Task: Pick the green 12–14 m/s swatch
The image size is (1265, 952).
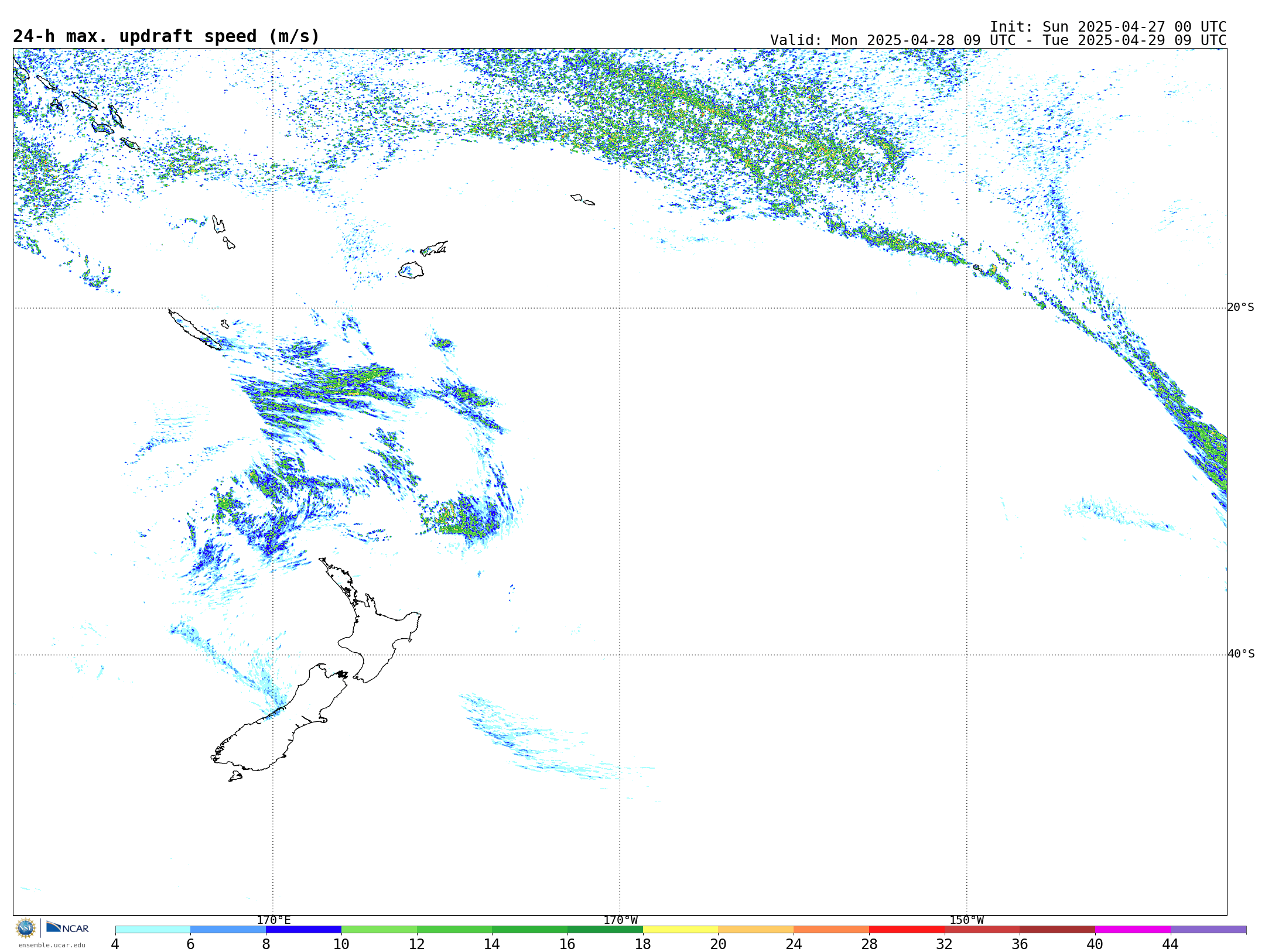Action: [x=454, y=929]
